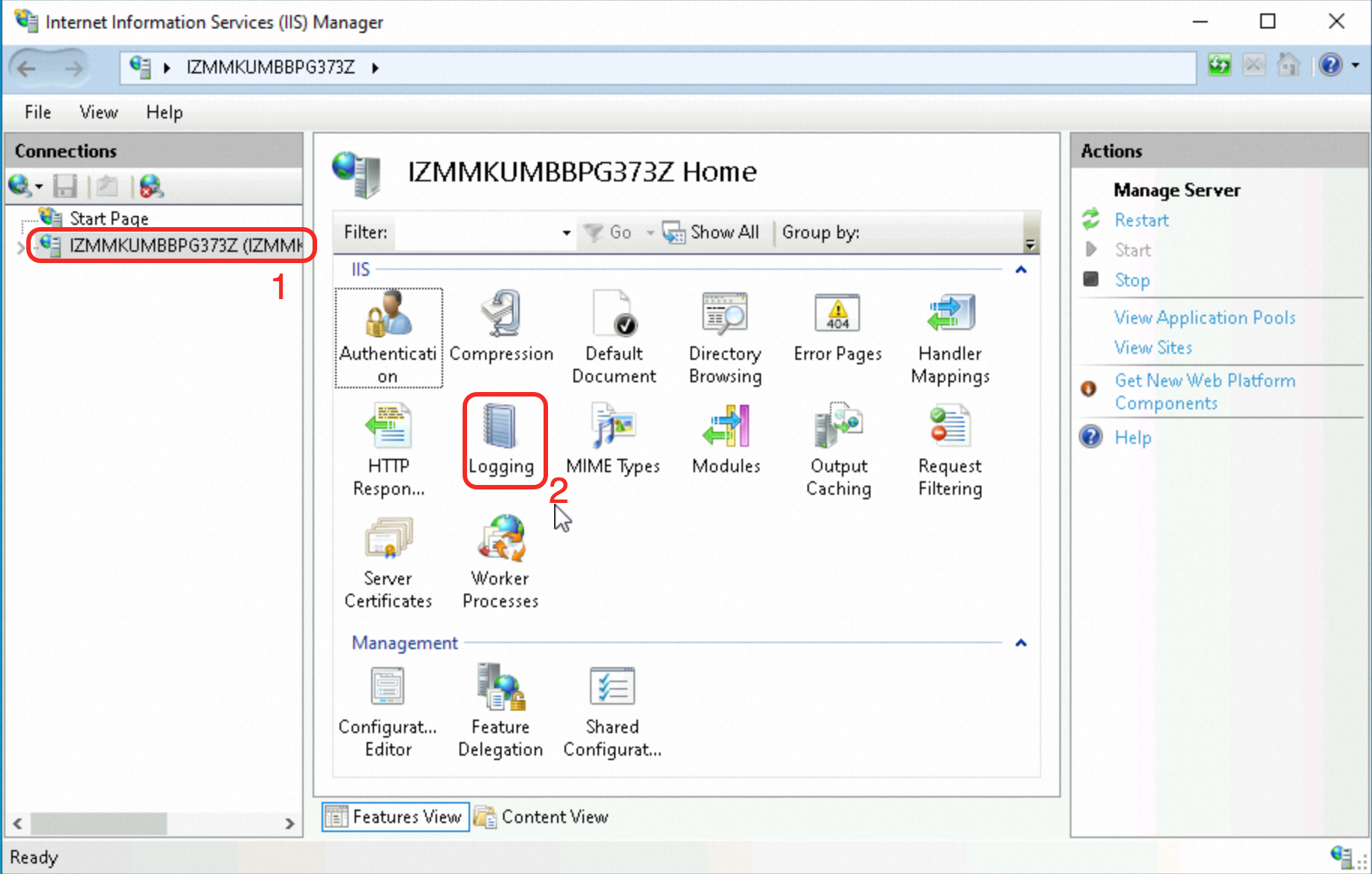The image size is (1372, 874).
Task: Open HTTP Response Headers feature
Action: point(388,450)
